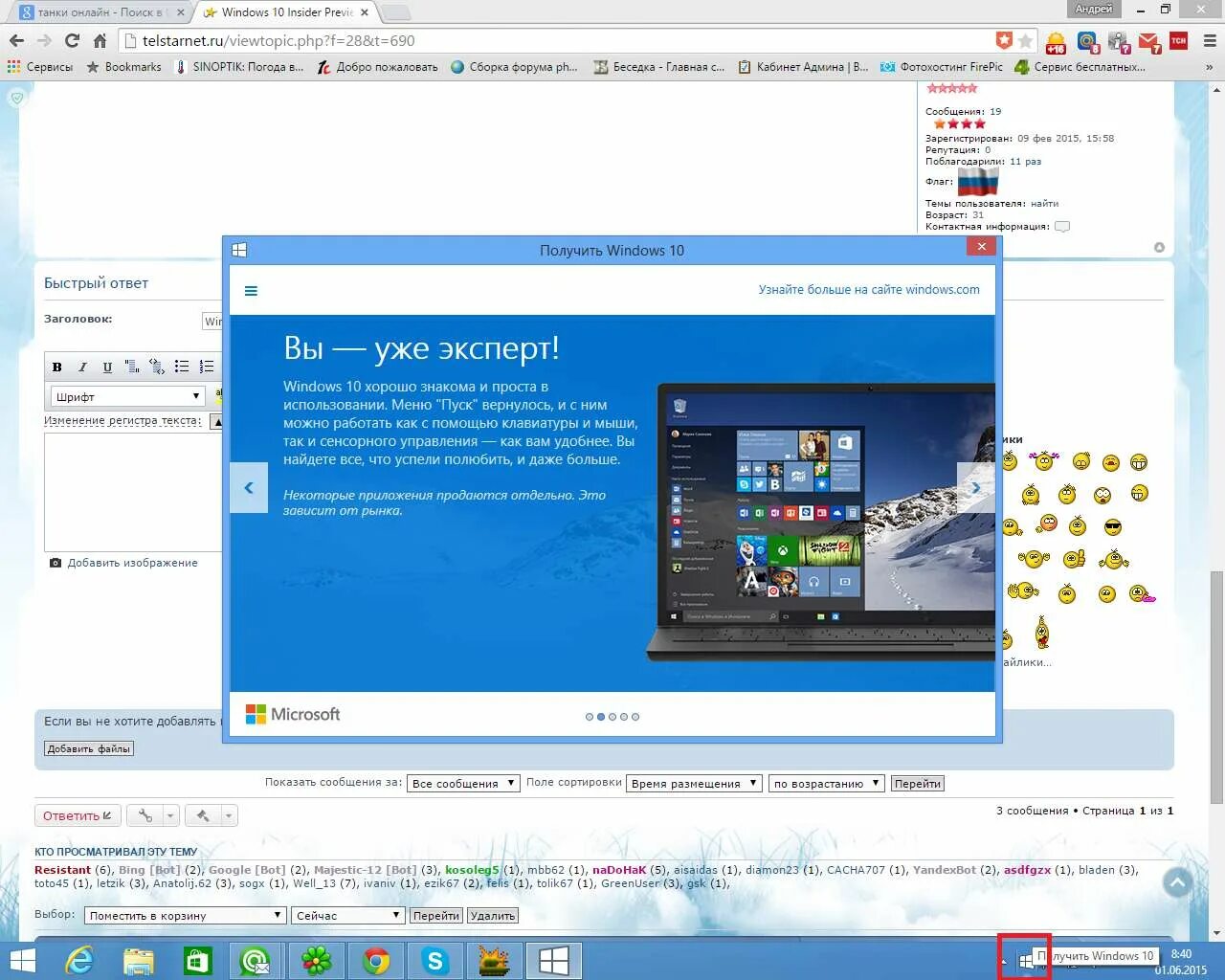
Task: Click the Добавить файлы button
Action: pyautogui.click(x=89, y=748)
